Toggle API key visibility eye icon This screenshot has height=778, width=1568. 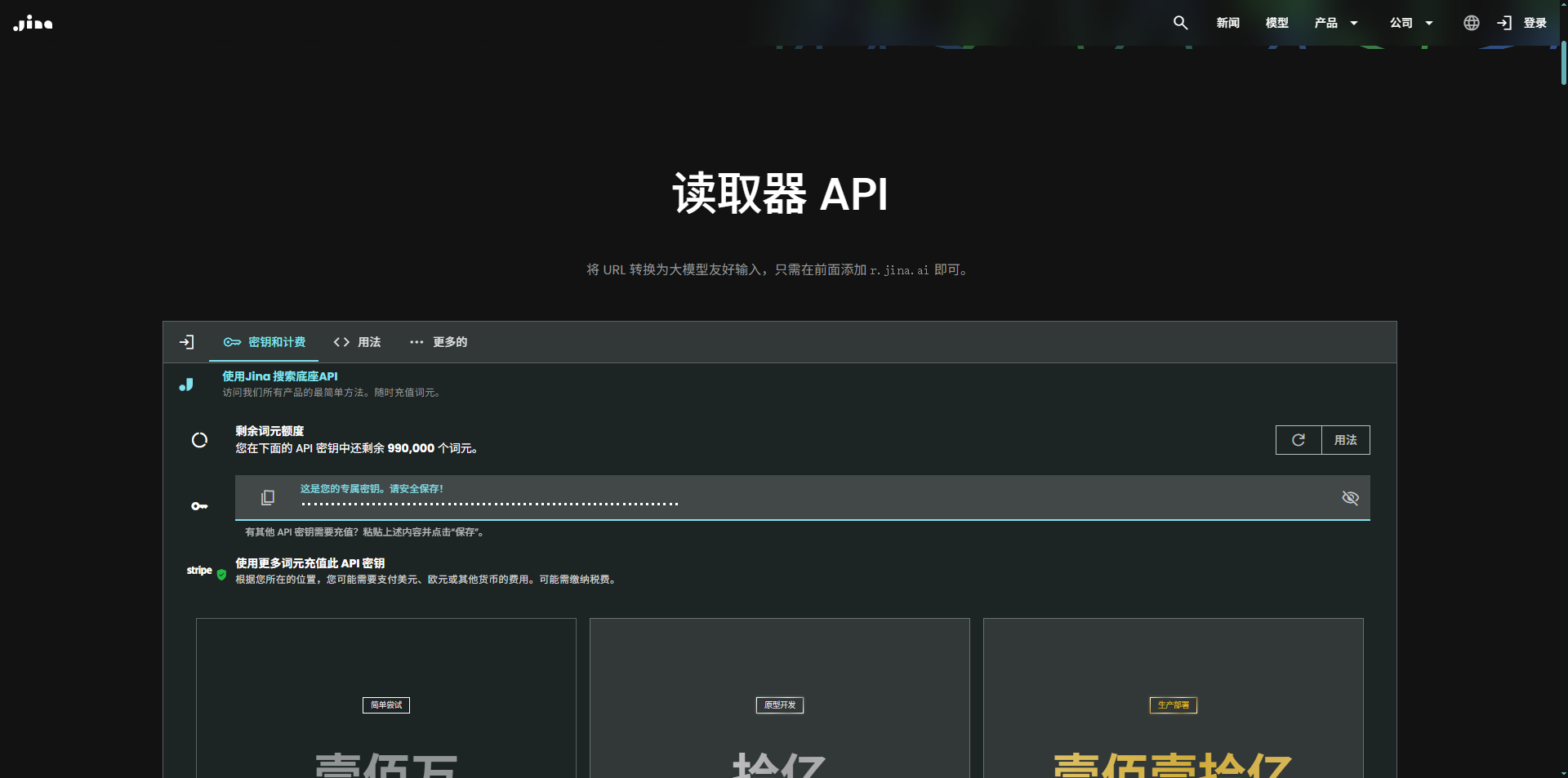point(1350,497)
